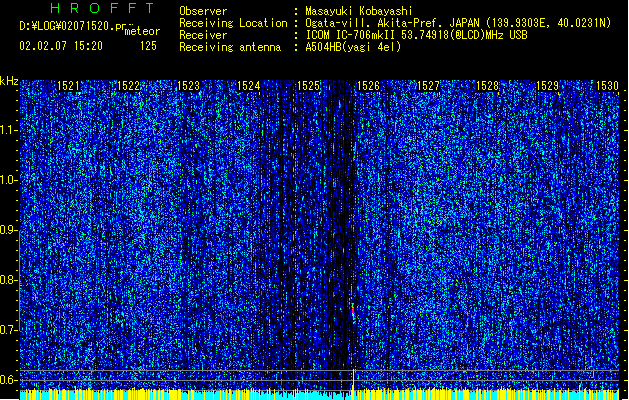Click the tall yellow level spike below 1526

pos(353,380)
